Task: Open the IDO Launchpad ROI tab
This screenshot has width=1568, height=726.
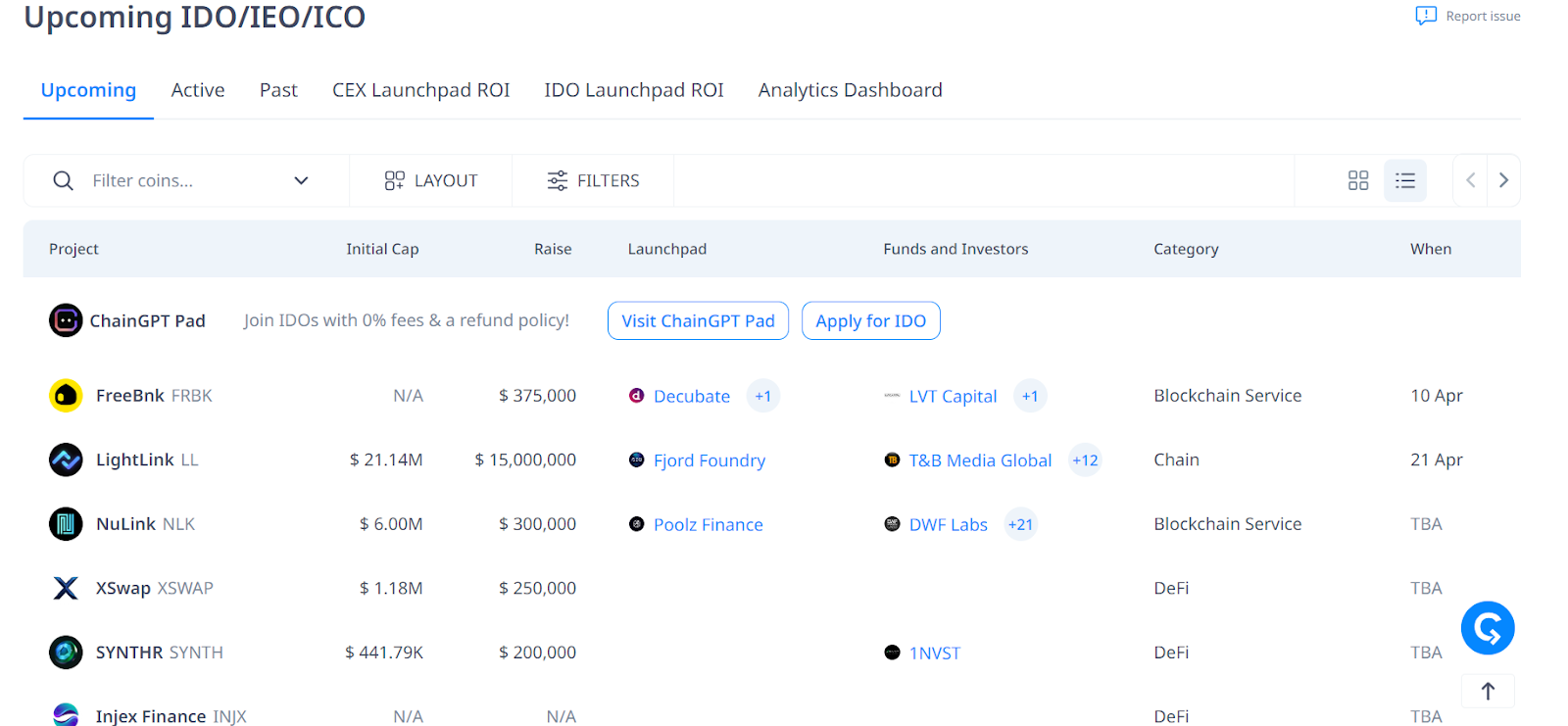Action: [x=634, y=90]
